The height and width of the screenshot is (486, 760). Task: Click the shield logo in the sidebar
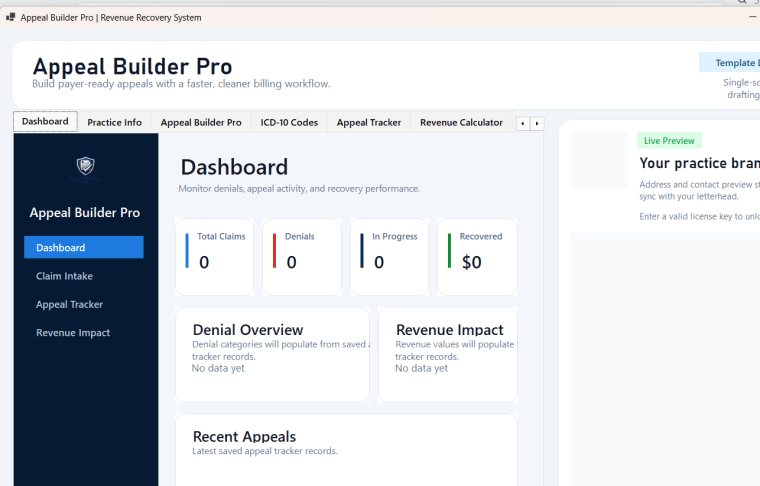(85, 166)
